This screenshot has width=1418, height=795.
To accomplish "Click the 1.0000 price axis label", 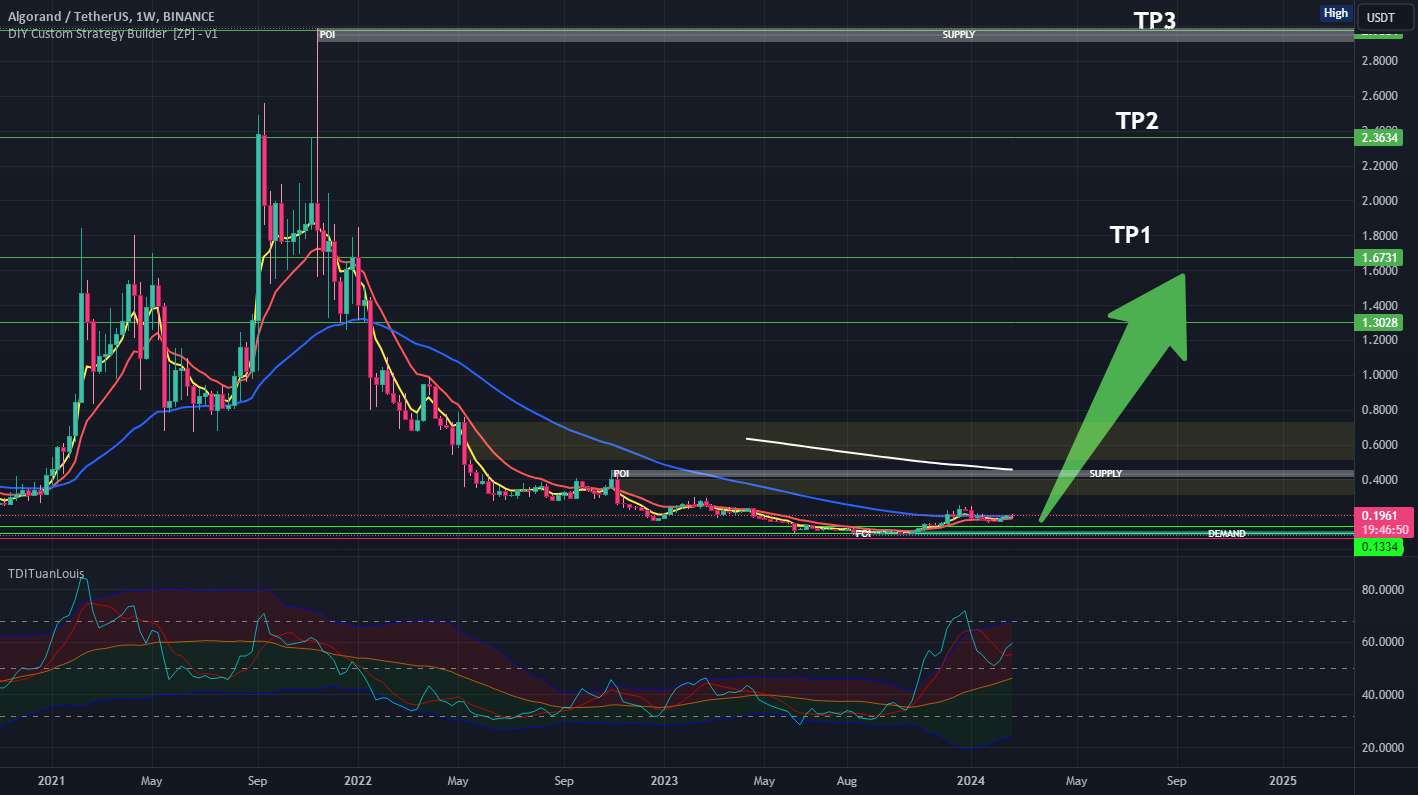I will click(x=1379, y=376).
